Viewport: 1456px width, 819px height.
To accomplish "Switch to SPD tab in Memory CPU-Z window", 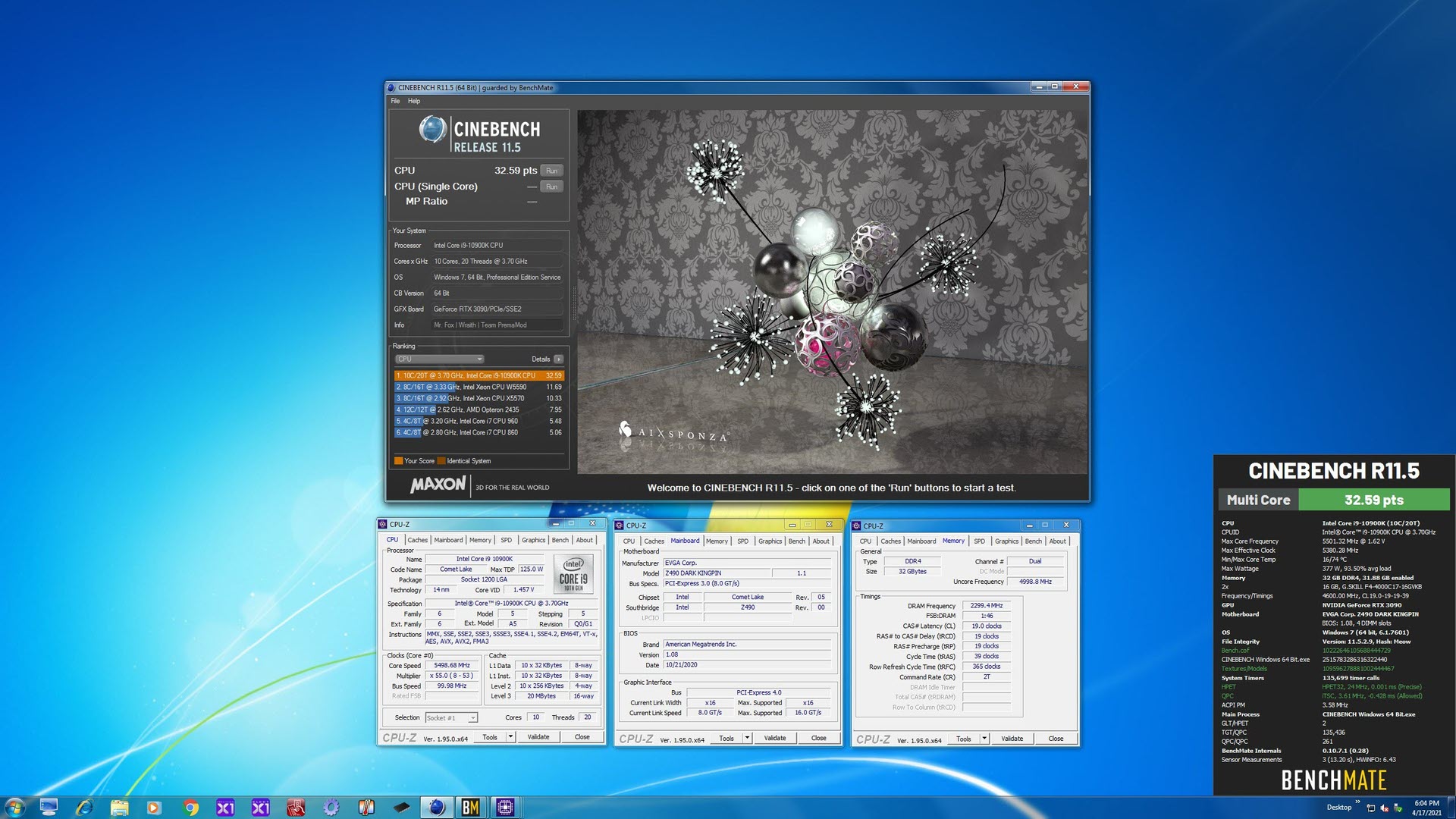I will coord(979,541).
